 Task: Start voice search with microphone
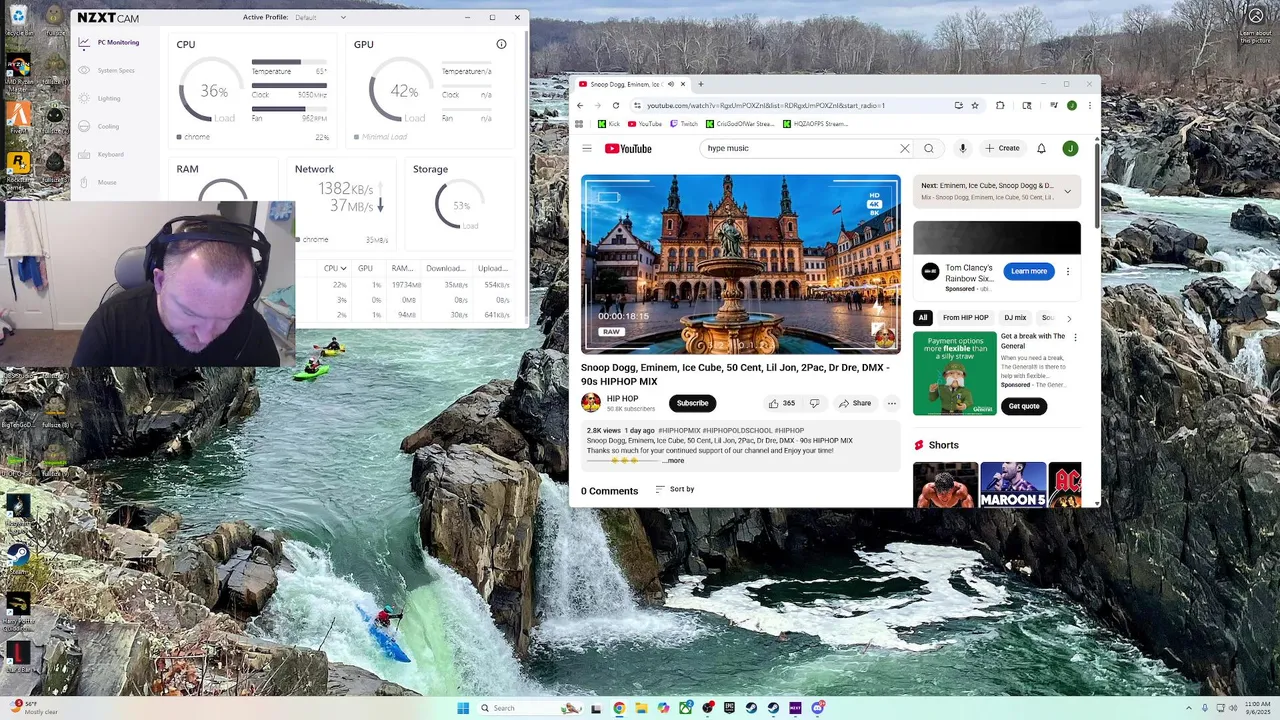point(963,148)
